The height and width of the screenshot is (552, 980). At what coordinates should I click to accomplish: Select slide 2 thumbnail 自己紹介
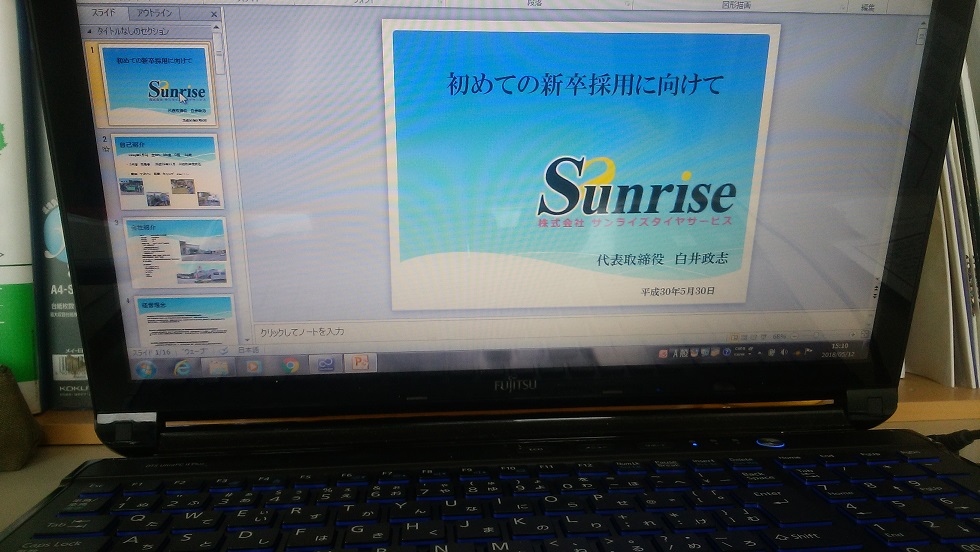(x=167, y=171)
